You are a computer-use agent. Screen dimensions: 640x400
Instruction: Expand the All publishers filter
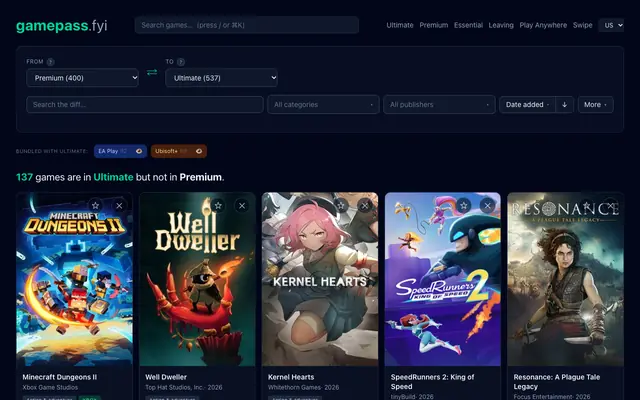pyautogui.click(x=439, y=104)
